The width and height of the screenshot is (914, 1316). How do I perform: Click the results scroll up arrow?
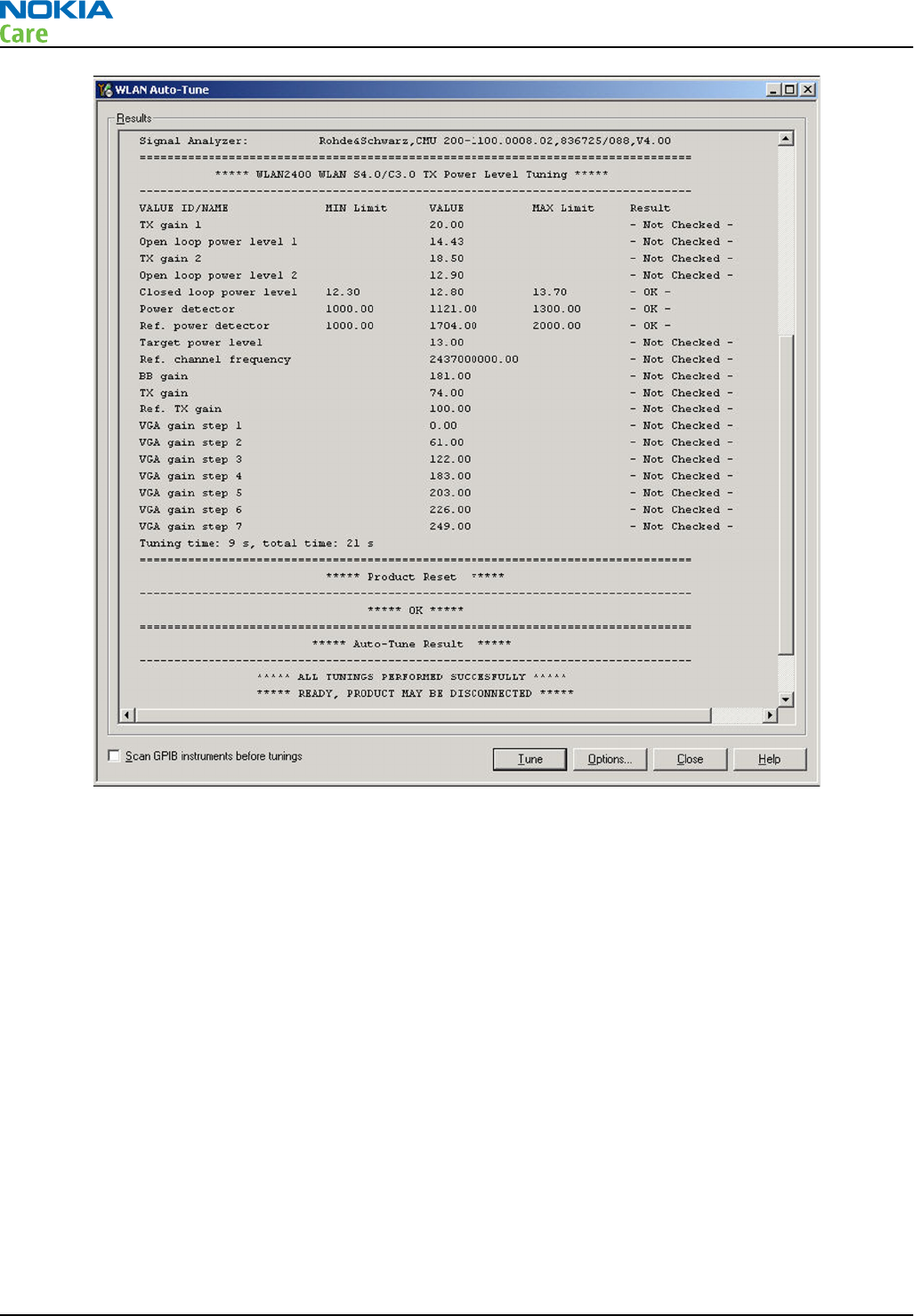click(x=786, y=138)
